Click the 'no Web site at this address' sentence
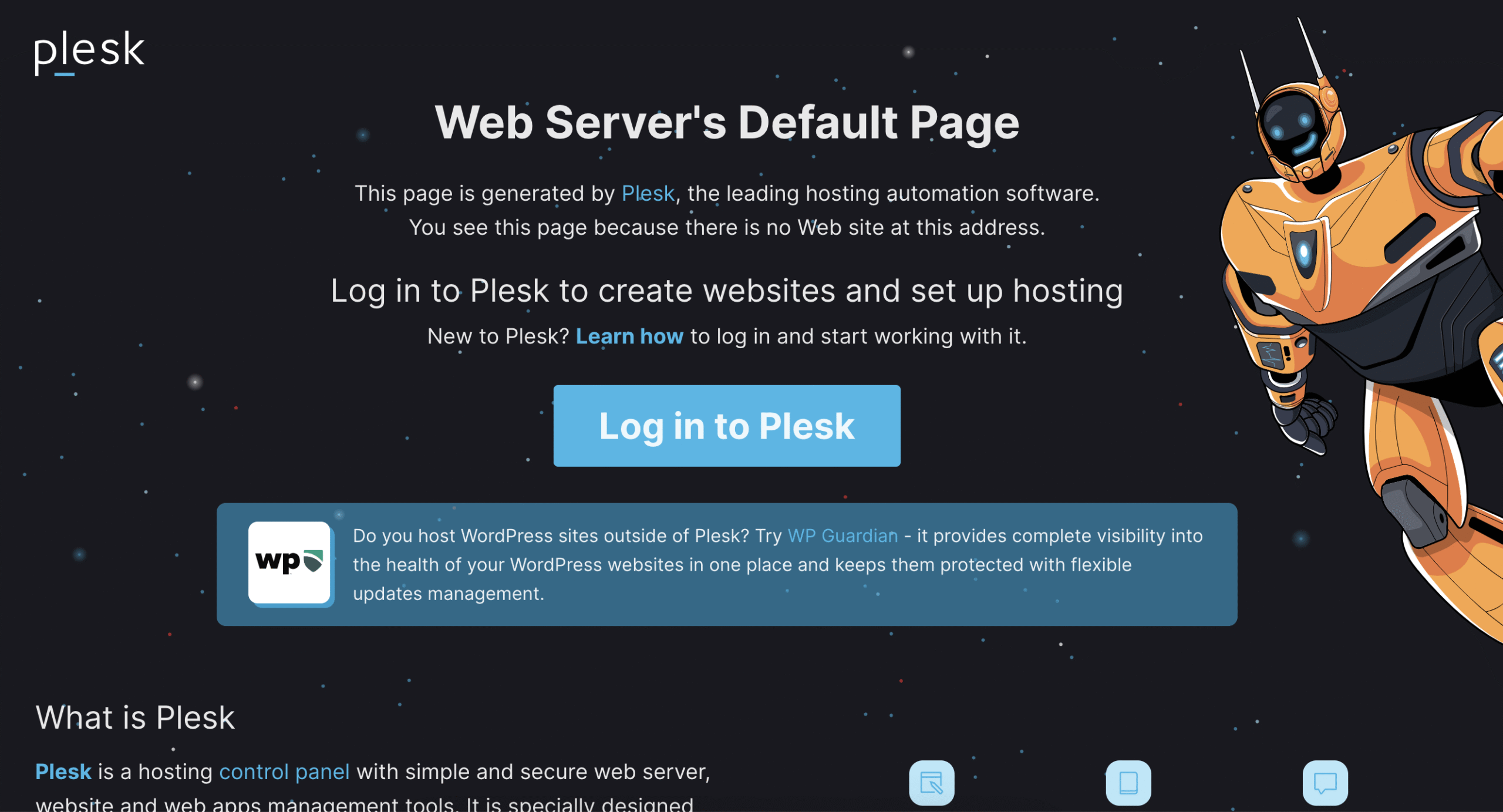Screen dimensions: 1503x812 click(727, 227)
